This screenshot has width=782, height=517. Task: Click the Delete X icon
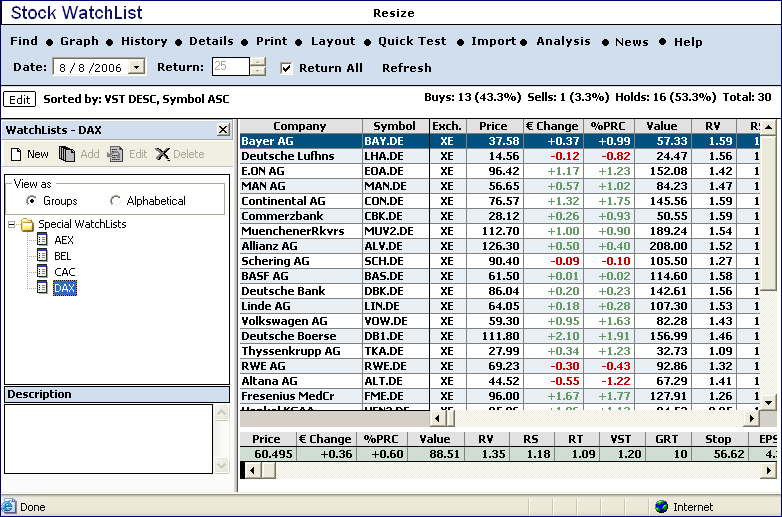[162, 154]
